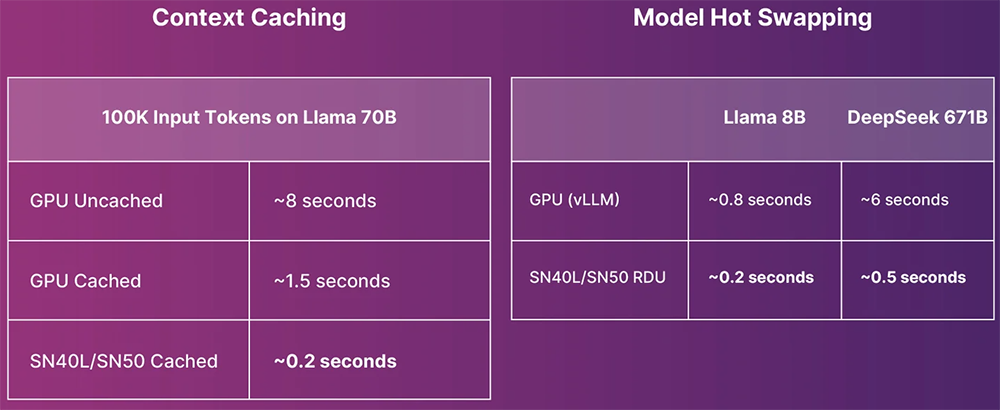Select the SN40L/SN50 RDU row label
Screen dimensions: 1000x410
(x=598, y=277)
